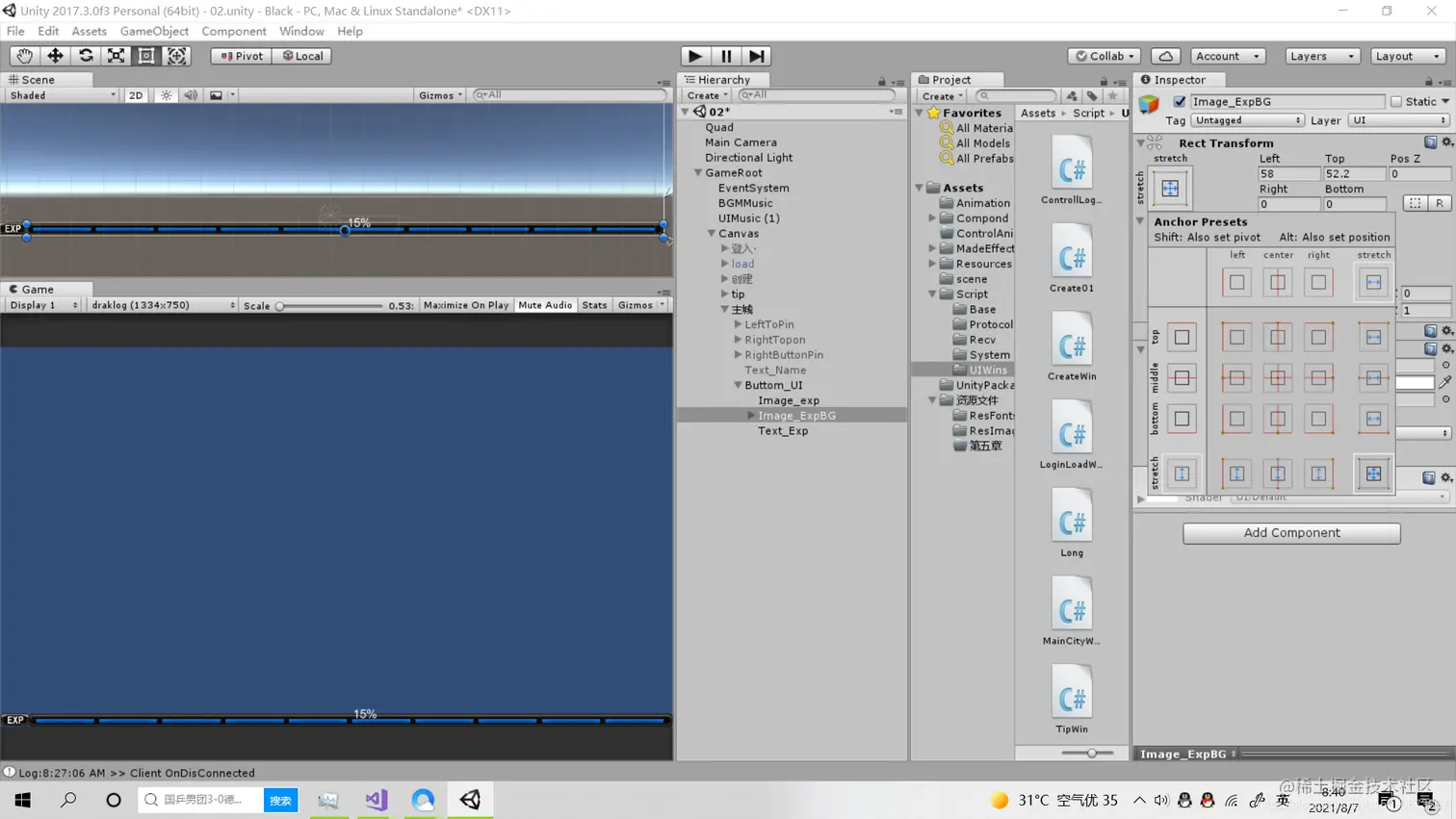Select the Rotate tool
The image size is (1456, 819).
pyautogui.click(x=86, y=56)
